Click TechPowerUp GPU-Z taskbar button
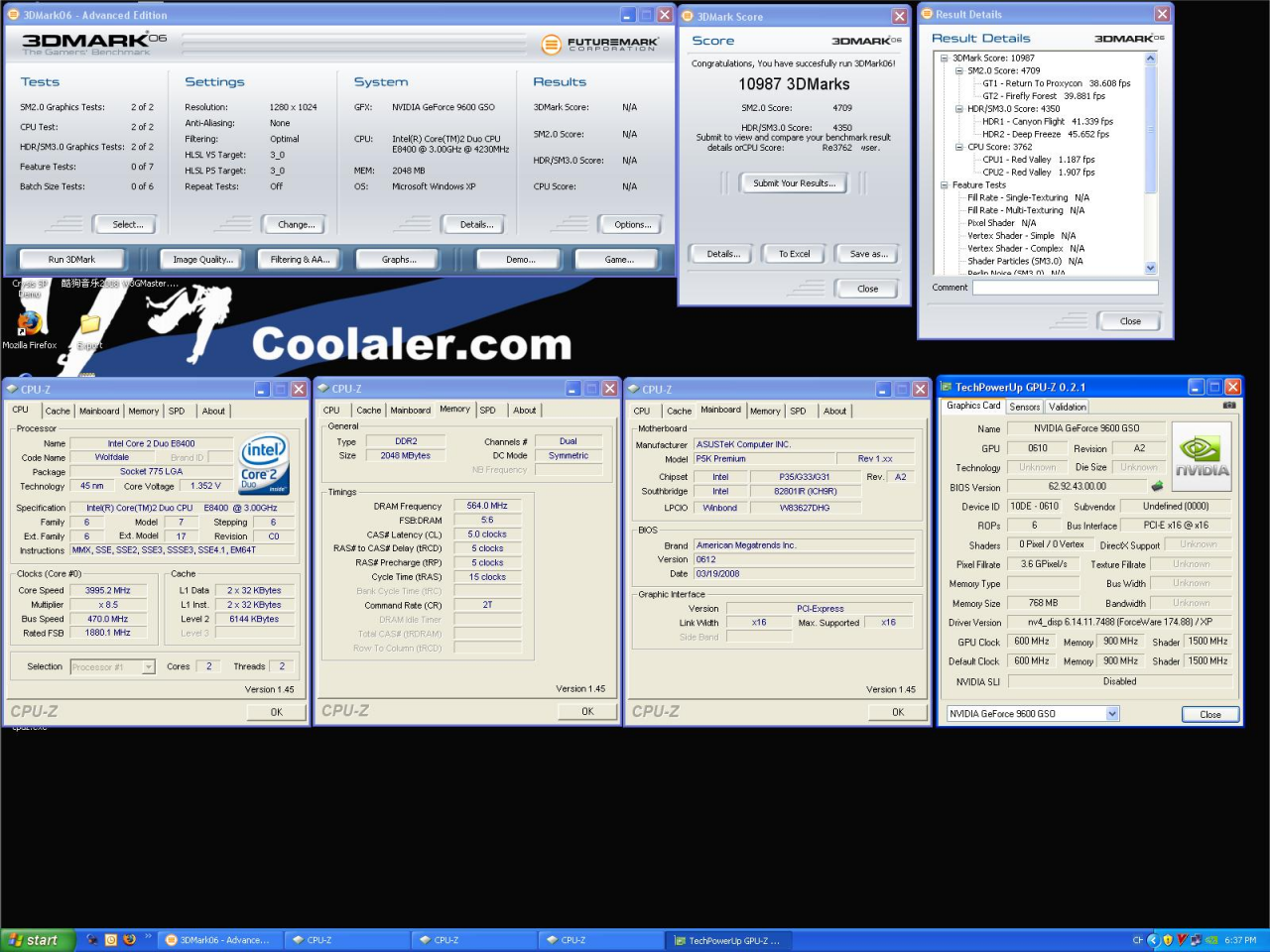This screenshot has width=1270, height=952. (729, 940)
